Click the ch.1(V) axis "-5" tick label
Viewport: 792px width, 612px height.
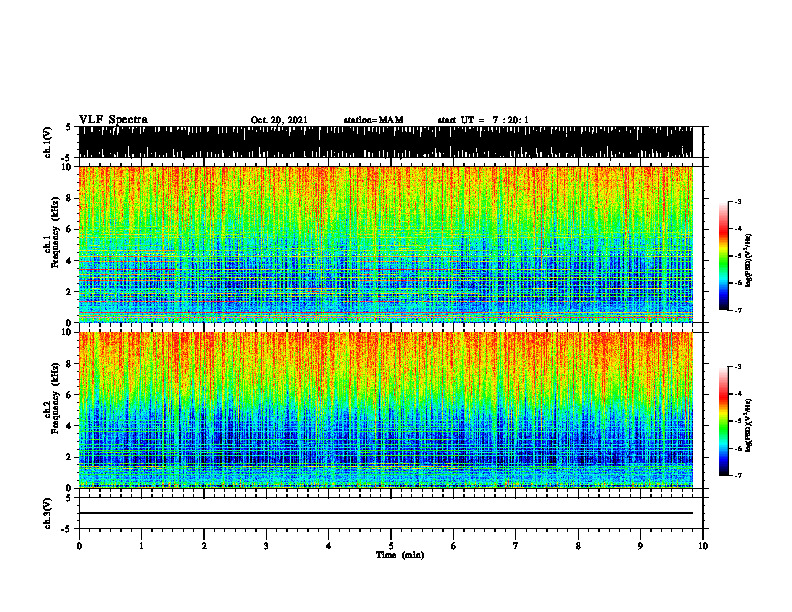[68, 158]
